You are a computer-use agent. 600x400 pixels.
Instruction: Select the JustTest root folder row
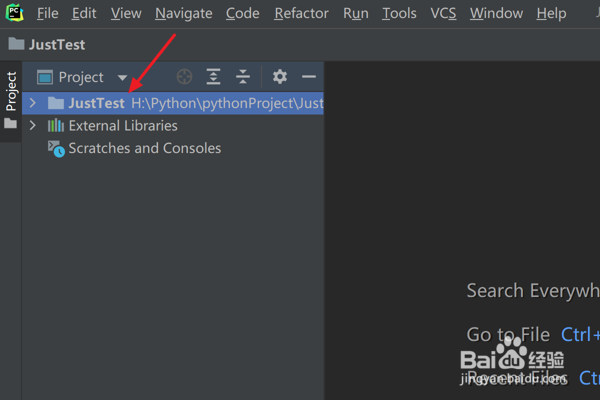coord(173,103)
